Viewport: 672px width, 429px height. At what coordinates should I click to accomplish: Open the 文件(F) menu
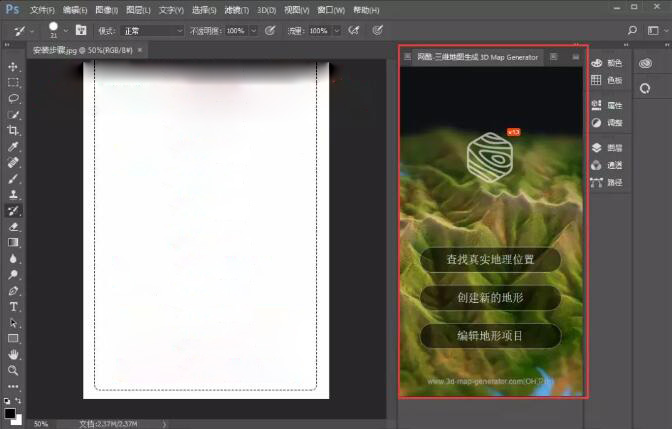(x=42, y=10)
